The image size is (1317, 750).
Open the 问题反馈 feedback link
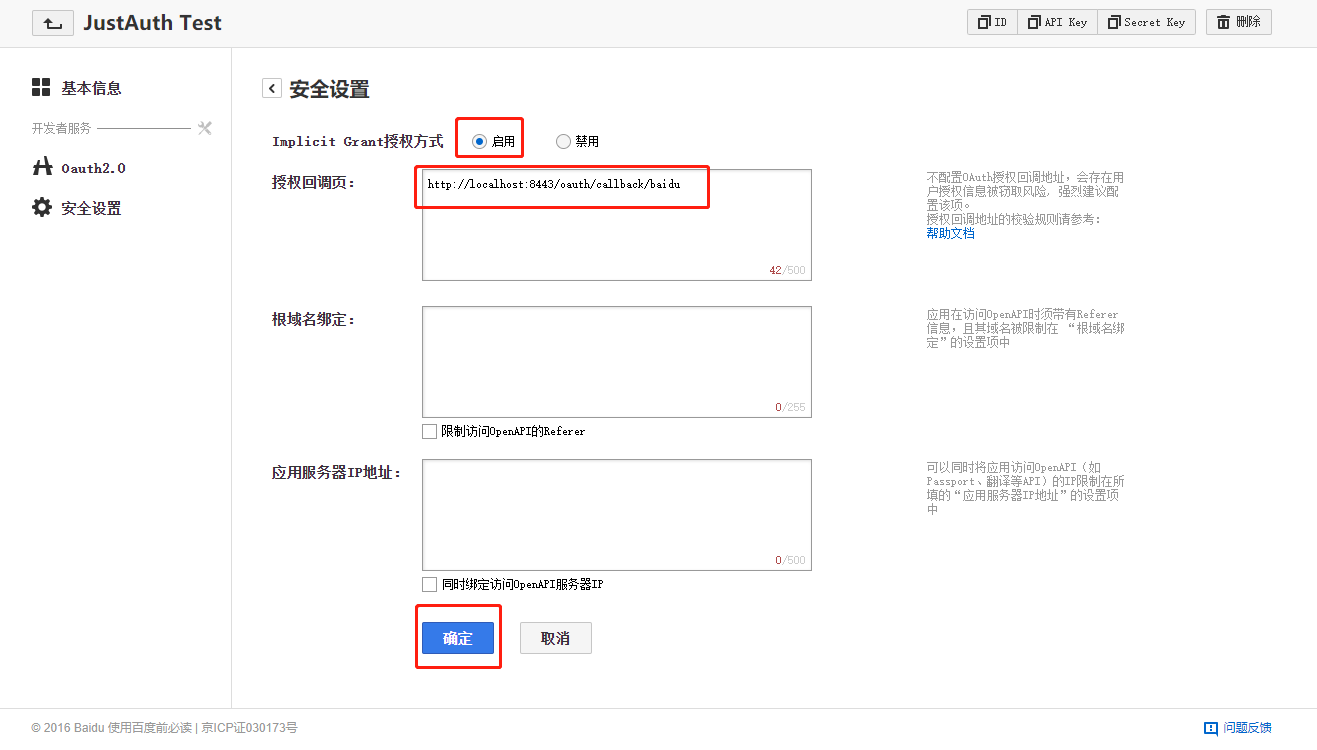coord(1247,728)
